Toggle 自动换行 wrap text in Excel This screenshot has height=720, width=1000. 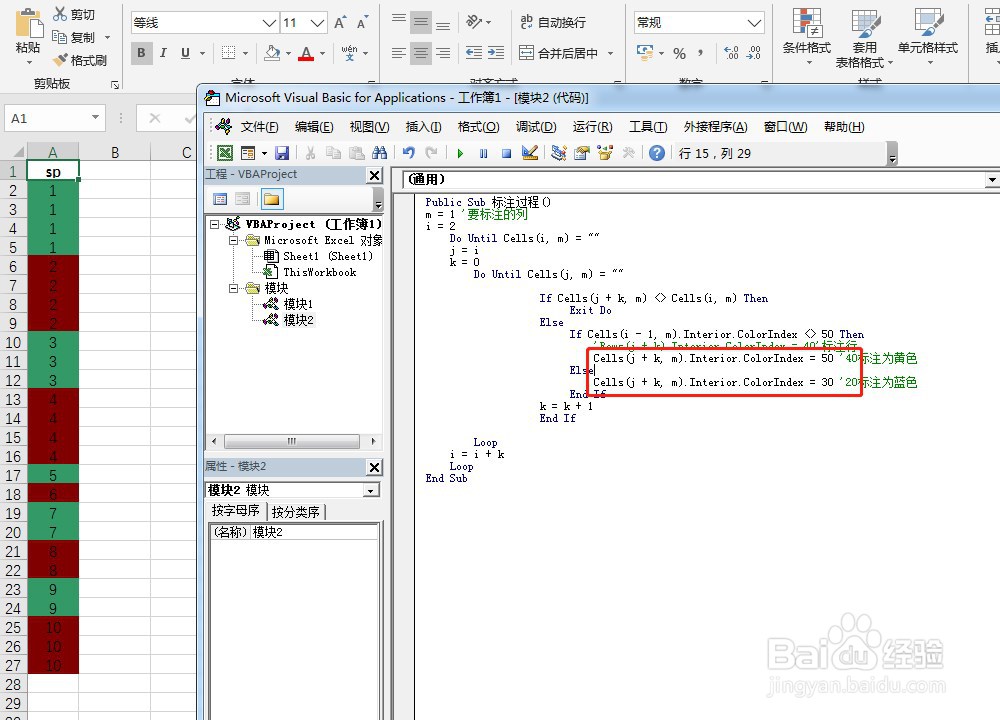553,22
